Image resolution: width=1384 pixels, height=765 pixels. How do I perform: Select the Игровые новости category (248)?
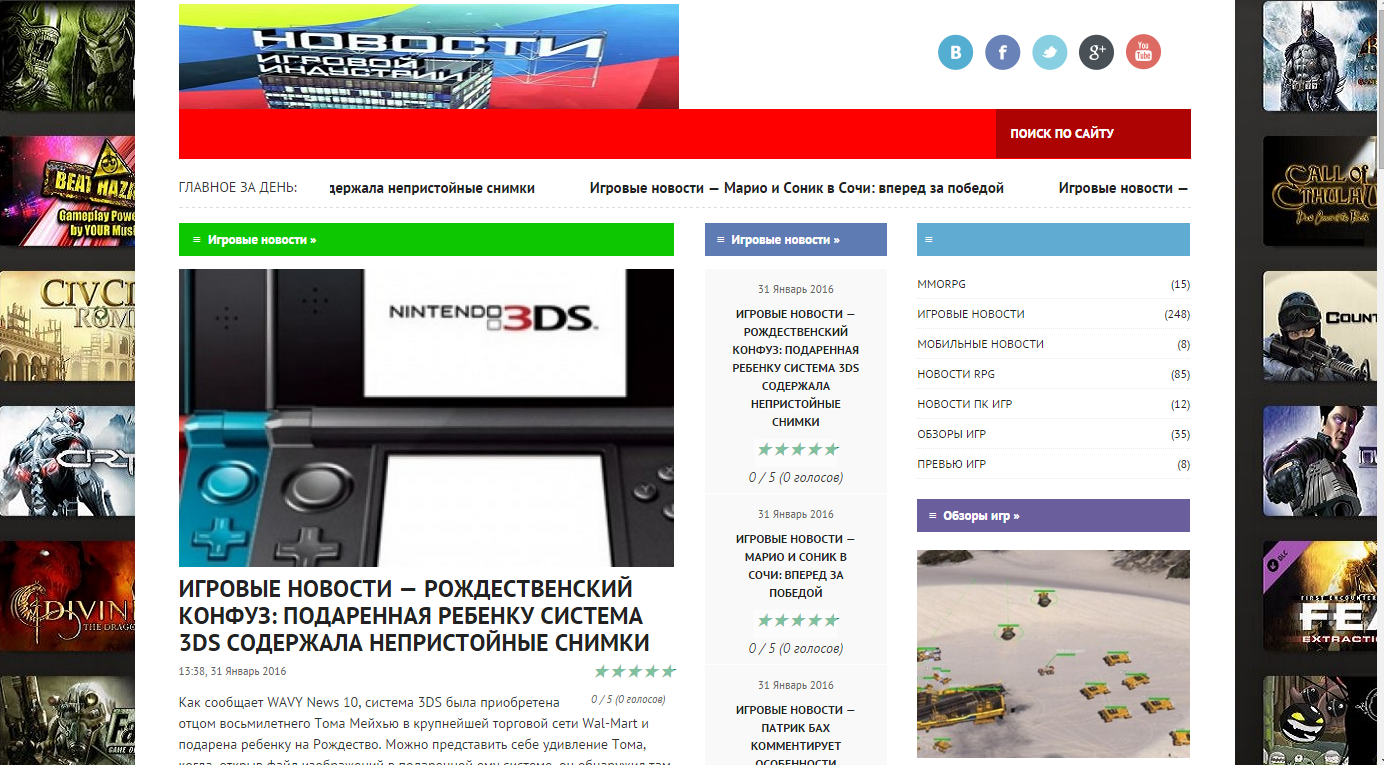(x=970, y=314)
